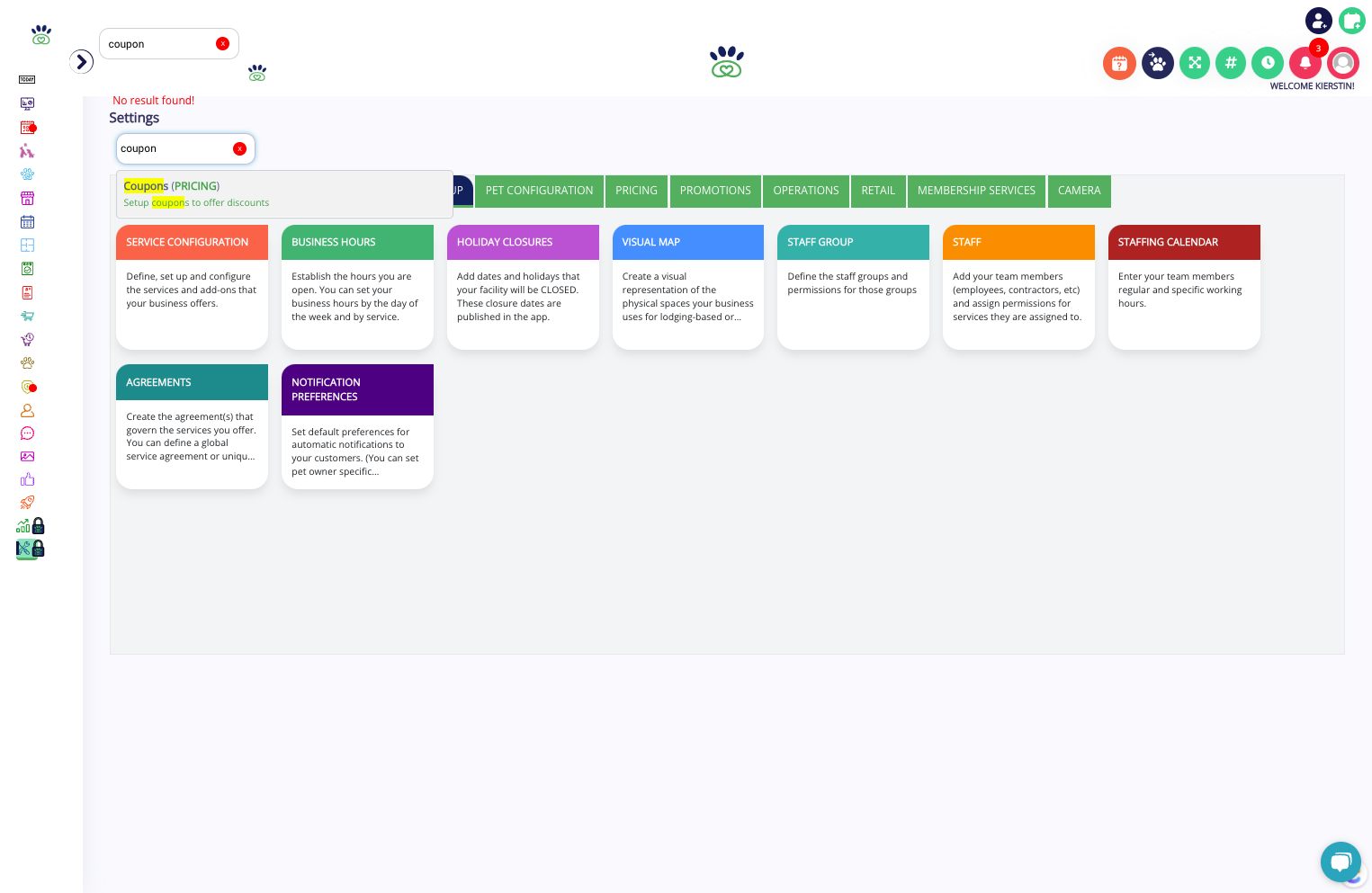Expand the sidebar with arrow button

coord(82,61)
